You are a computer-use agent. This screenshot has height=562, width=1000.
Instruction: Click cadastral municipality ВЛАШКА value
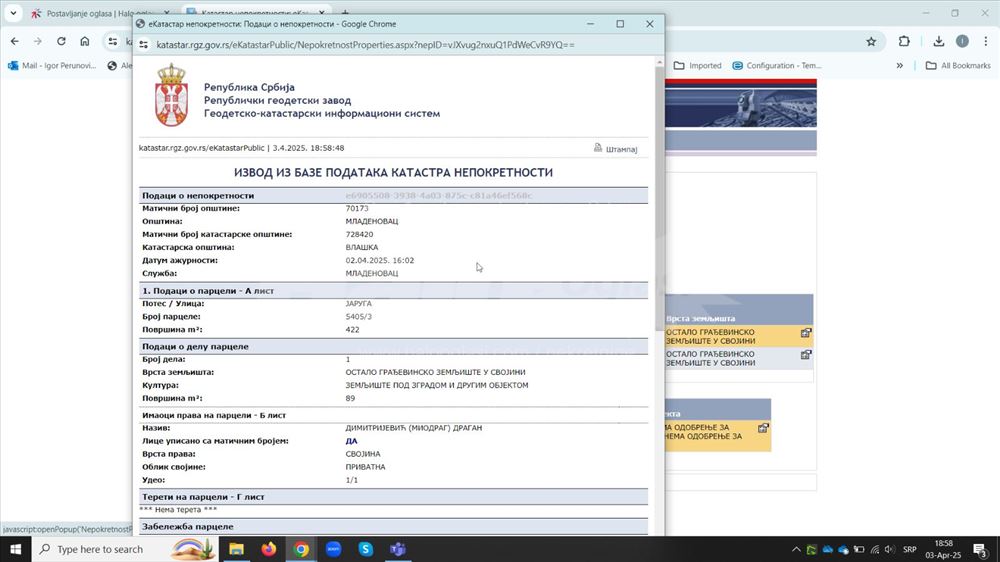(x=362, y=247)
